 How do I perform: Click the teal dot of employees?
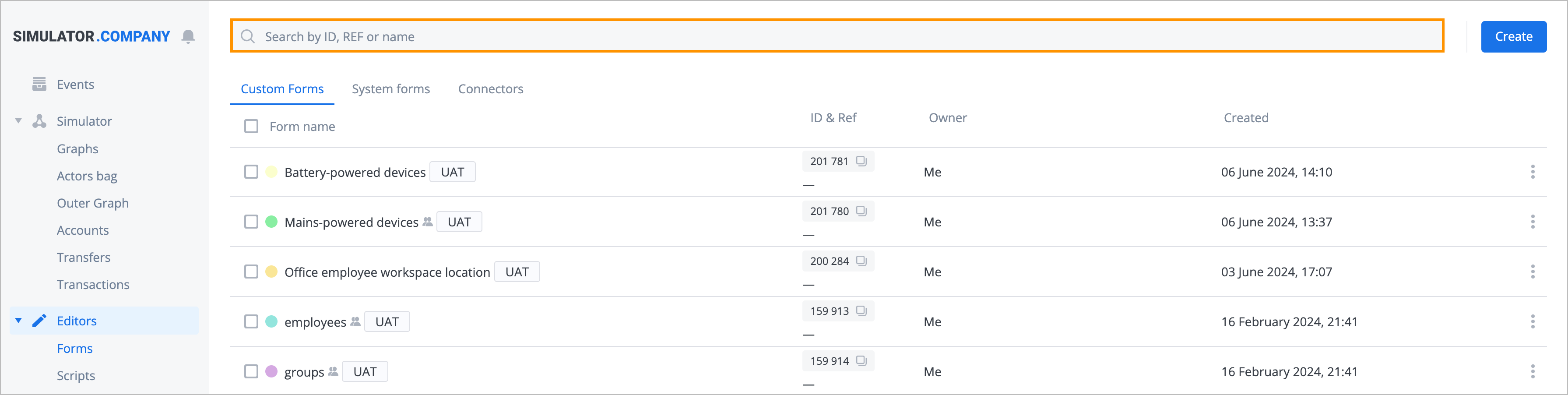[271, 322]
